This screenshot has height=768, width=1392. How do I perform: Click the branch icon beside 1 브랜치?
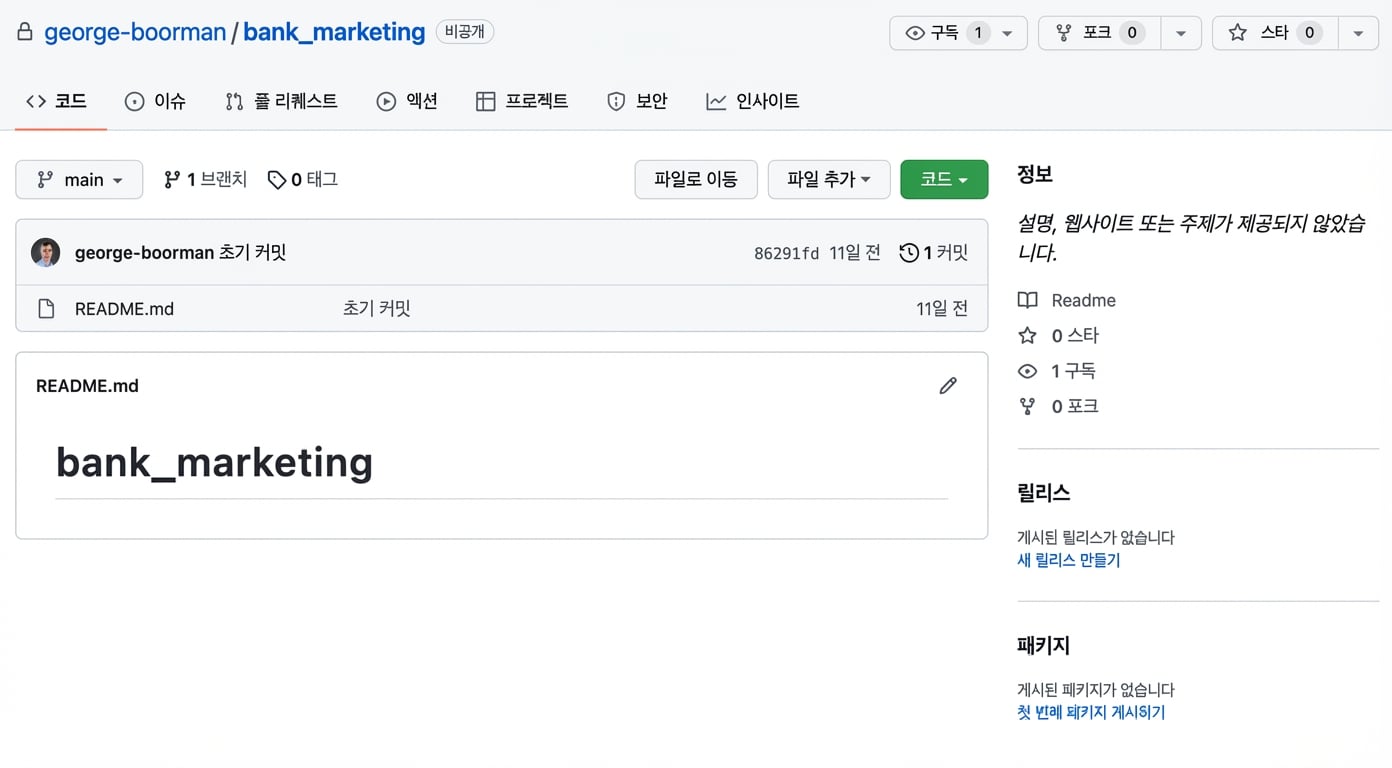pos(172,180)
